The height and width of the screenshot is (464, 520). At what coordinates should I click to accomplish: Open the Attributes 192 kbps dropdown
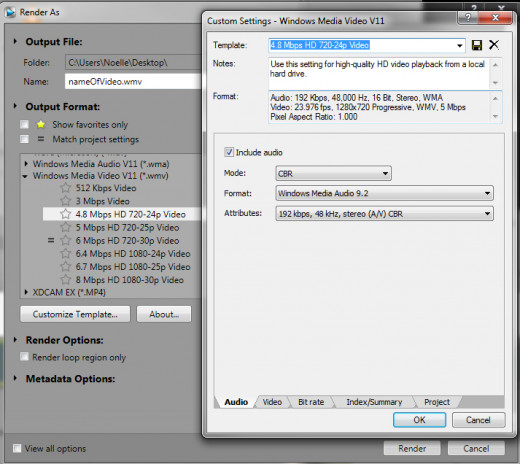(x=384, y=214)
